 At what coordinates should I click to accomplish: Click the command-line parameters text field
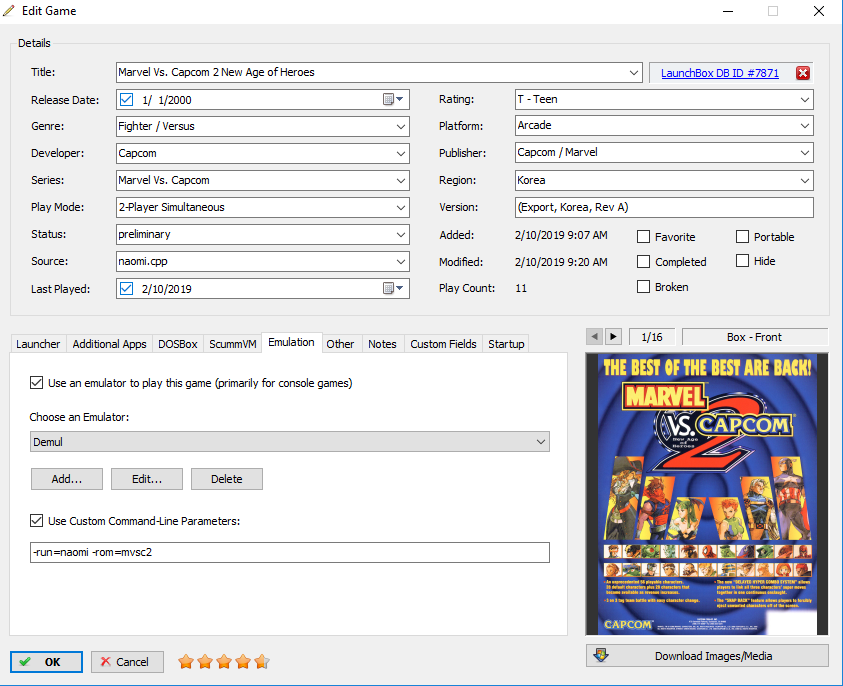coord(290,552)
